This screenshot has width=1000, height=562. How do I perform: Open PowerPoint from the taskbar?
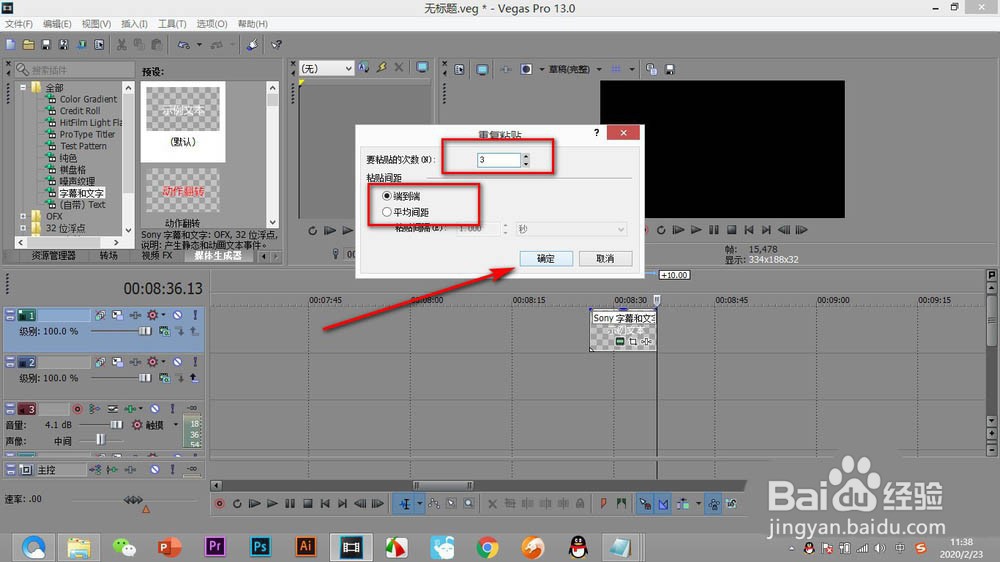click(x=170, y=547)
